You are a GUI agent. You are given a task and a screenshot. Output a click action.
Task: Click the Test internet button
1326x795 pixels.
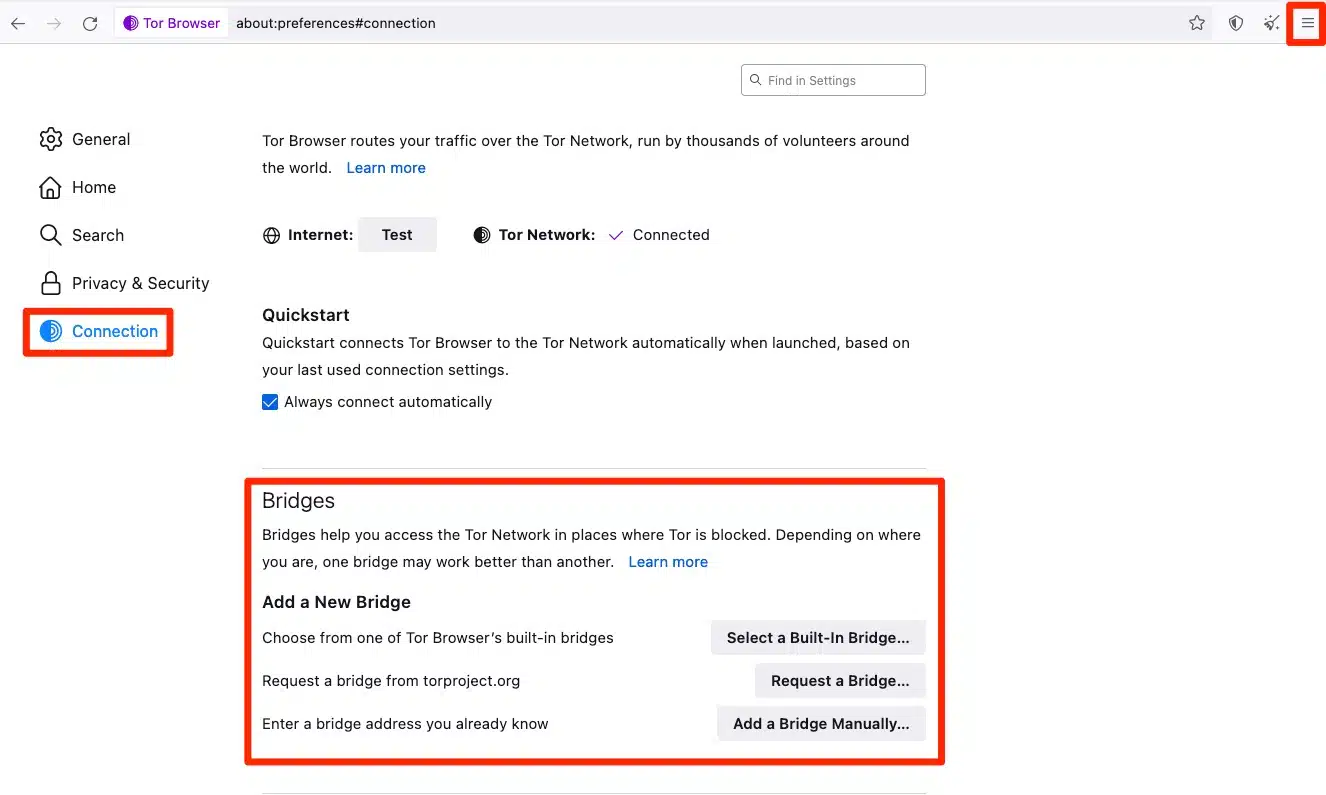point(397,235)
